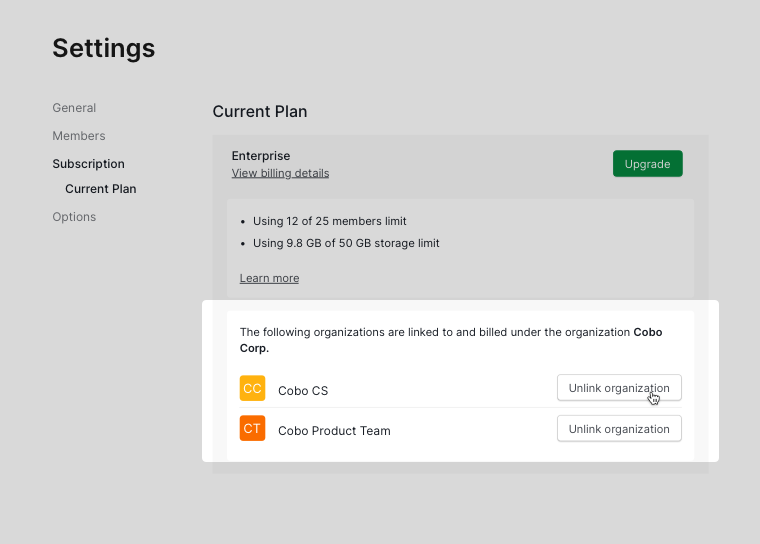Image resolution: width=760 pixels, height=544 pixels.
Task: Click the Cobo CS organization name
Action: (x=302, y=391)
